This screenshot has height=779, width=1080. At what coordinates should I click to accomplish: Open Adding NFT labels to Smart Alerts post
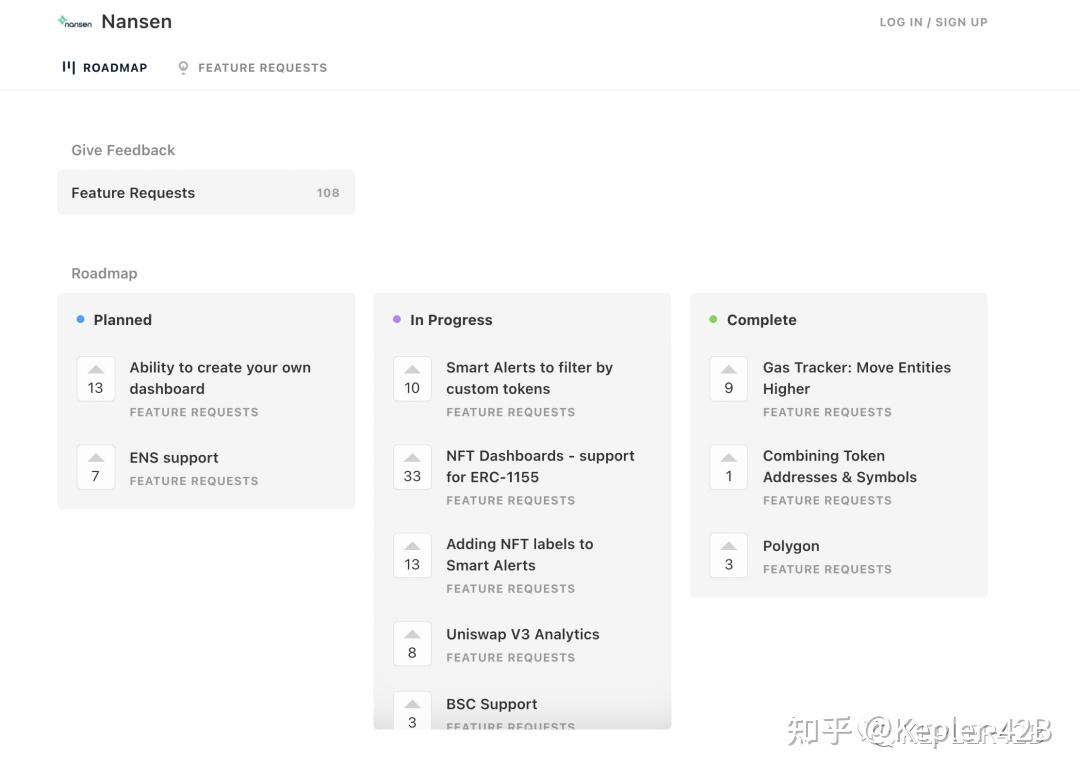click(519, 554)
